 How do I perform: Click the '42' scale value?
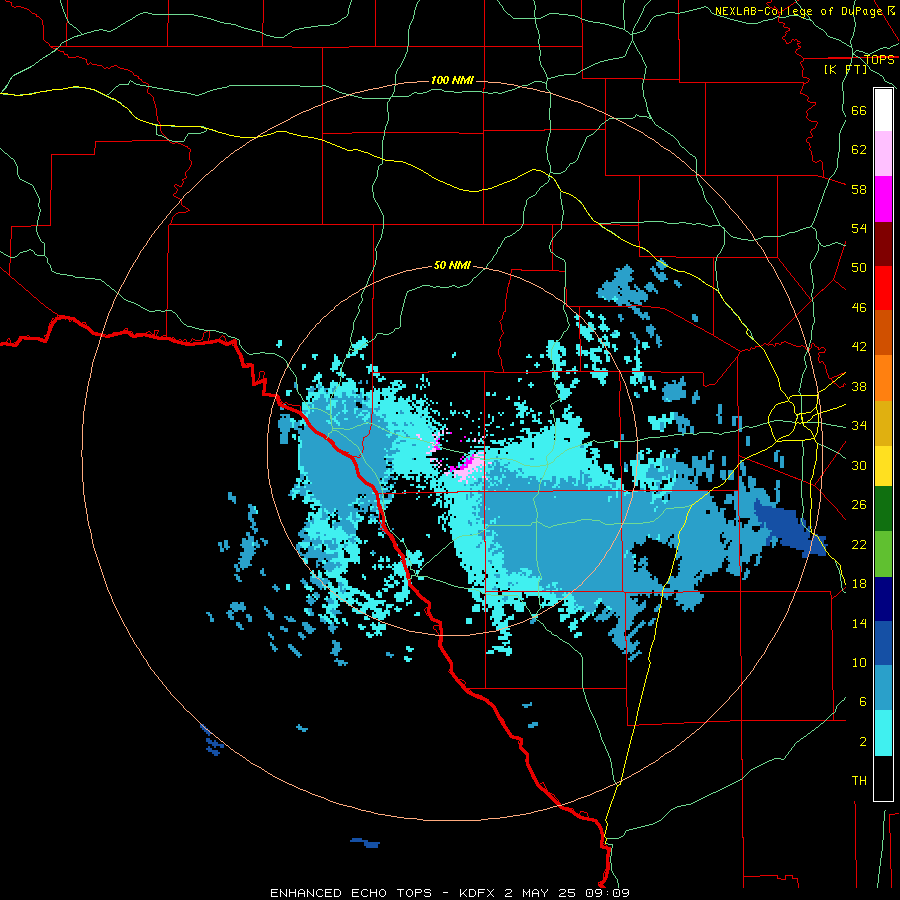tap(859, 347)
